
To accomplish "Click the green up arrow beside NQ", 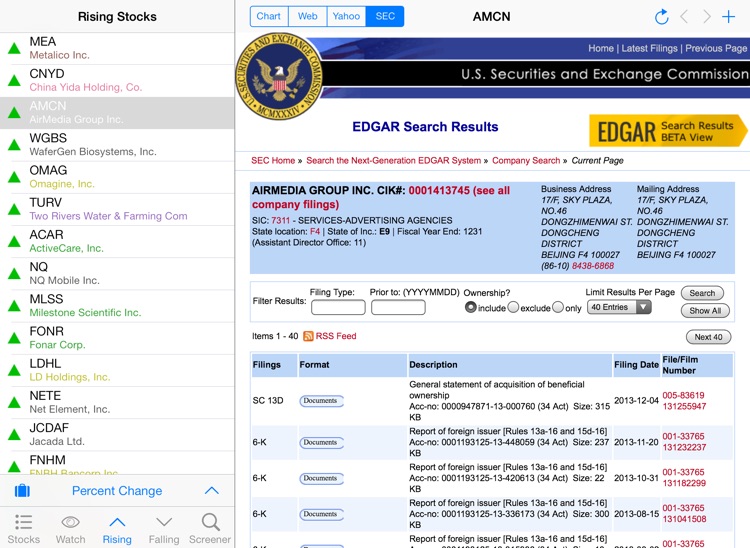I will [14, 274].
